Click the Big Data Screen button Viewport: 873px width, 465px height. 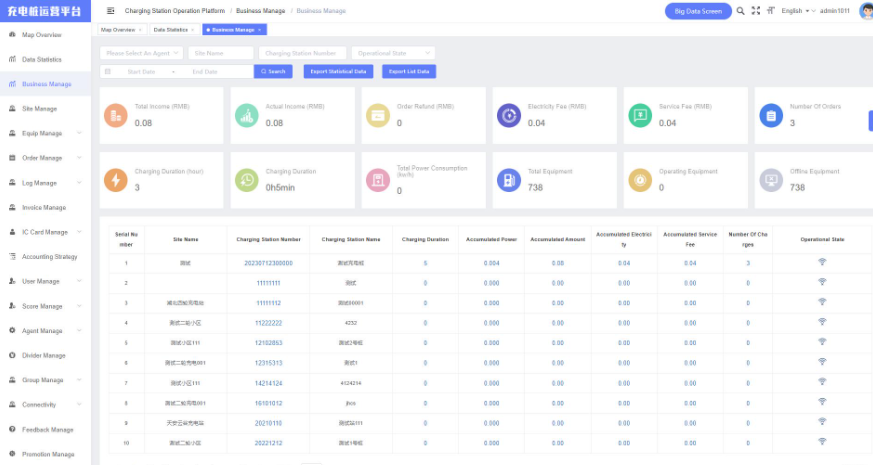(x=698, y=11)
